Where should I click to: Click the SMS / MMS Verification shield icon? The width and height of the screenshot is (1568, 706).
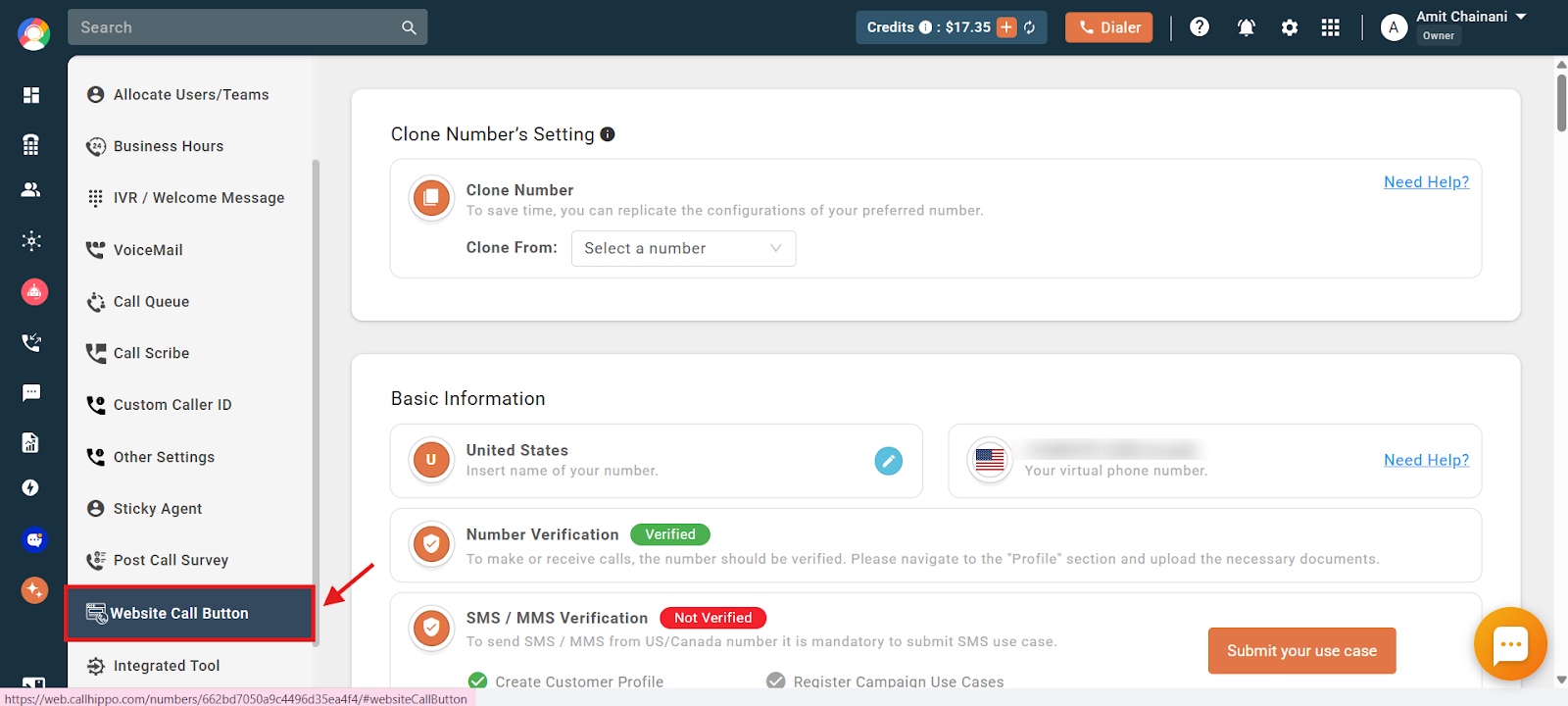[431, 628]
